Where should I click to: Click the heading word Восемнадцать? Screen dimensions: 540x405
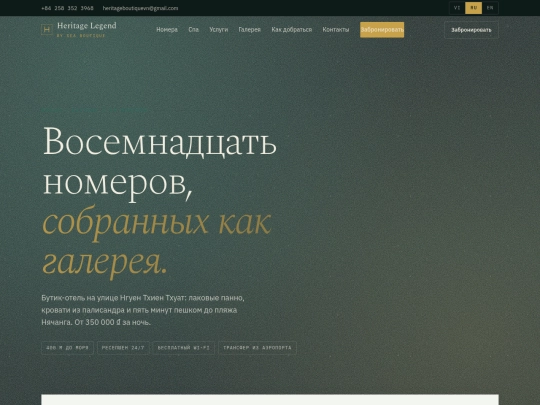click(x=159, y=142)
